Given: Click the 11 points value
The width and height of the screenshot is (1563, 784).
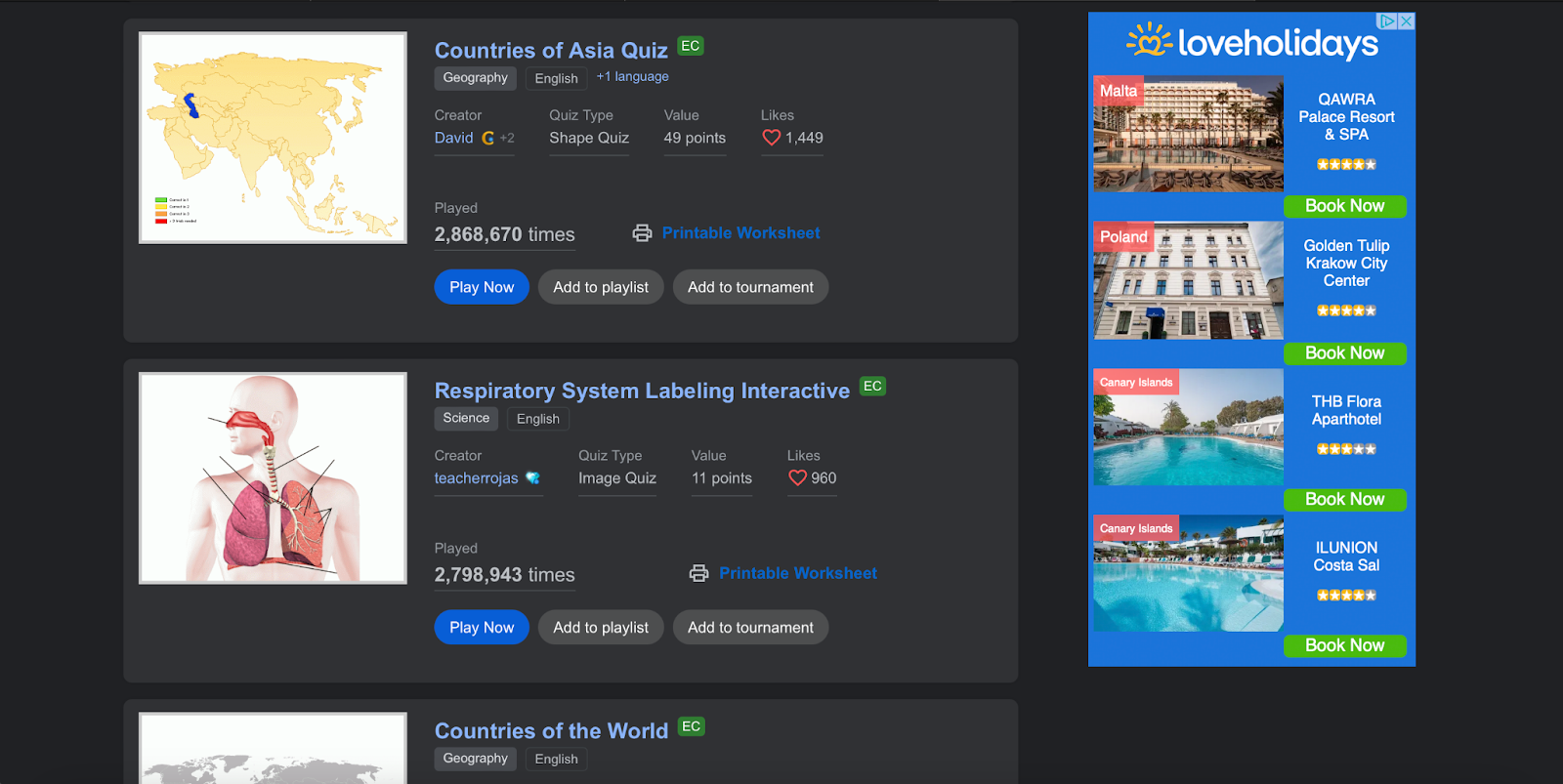Looking at the screenshot, I should coord(722,477).
